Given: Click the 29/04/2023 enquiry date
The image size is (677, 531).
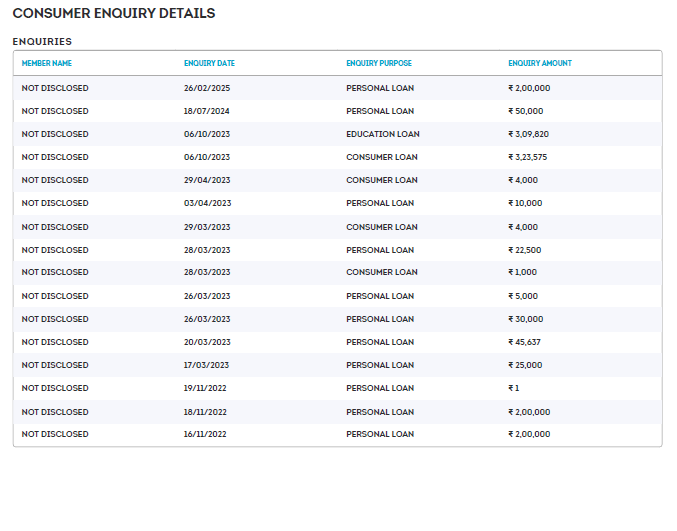Looking at the screenshot, I should point(207,180).
